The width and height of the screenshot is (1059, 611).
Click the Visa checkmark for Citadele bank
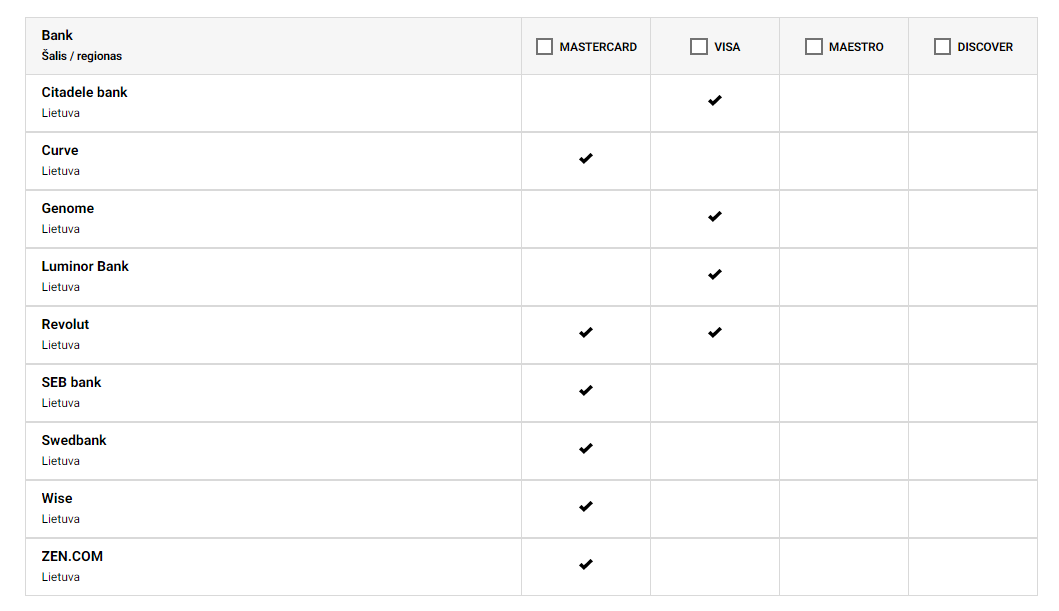pos(715,101)
